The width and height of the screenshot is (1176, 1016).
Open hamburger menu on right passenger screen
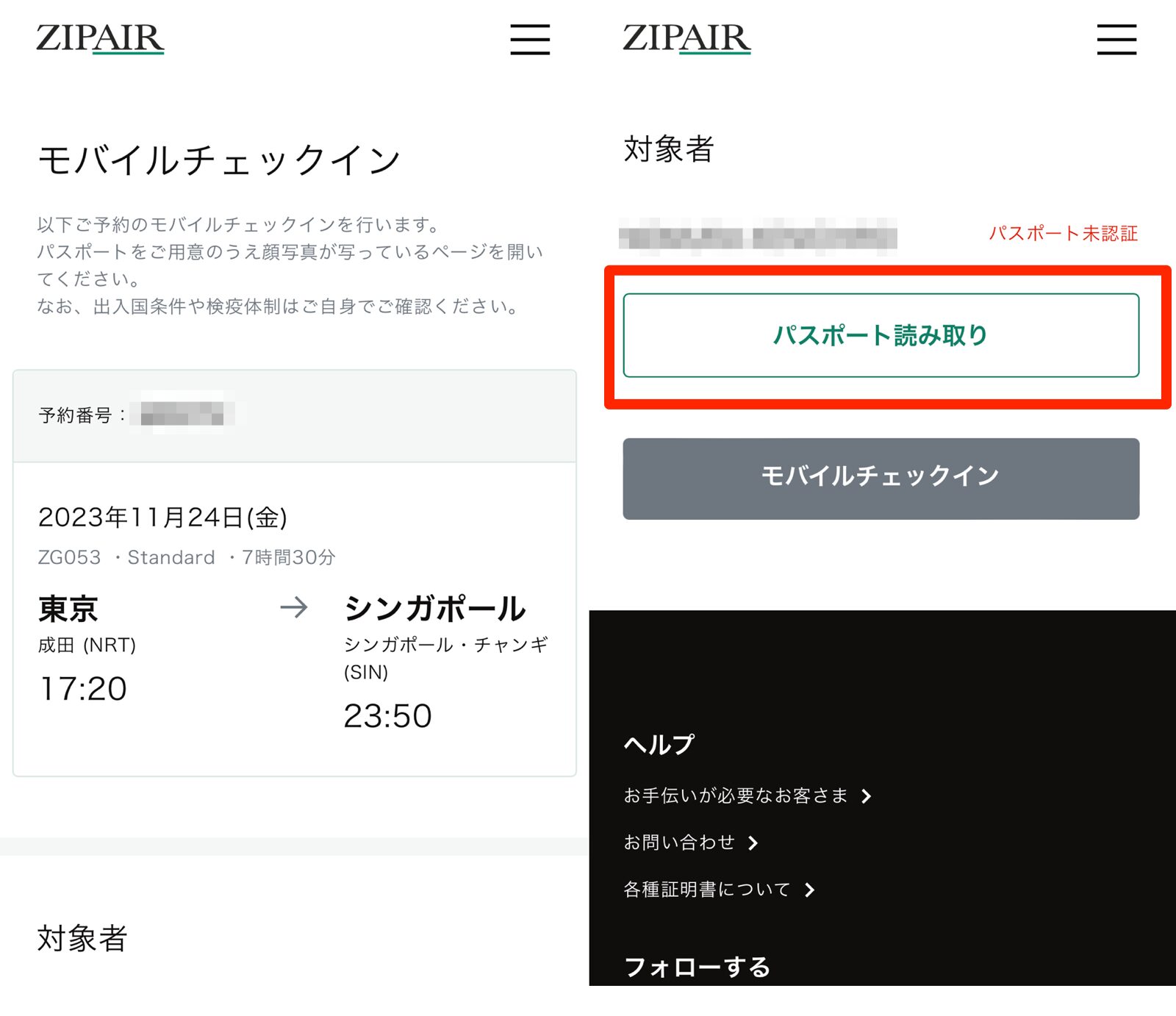(x=1116, y=39)
